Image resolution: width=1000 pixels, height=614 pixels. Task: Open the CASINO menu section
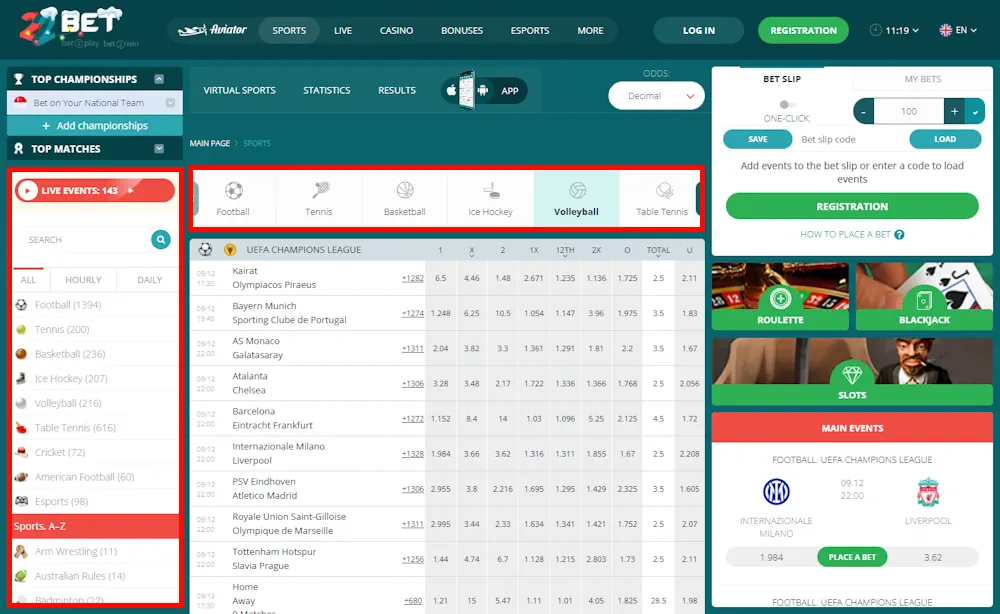coord(396,30)
